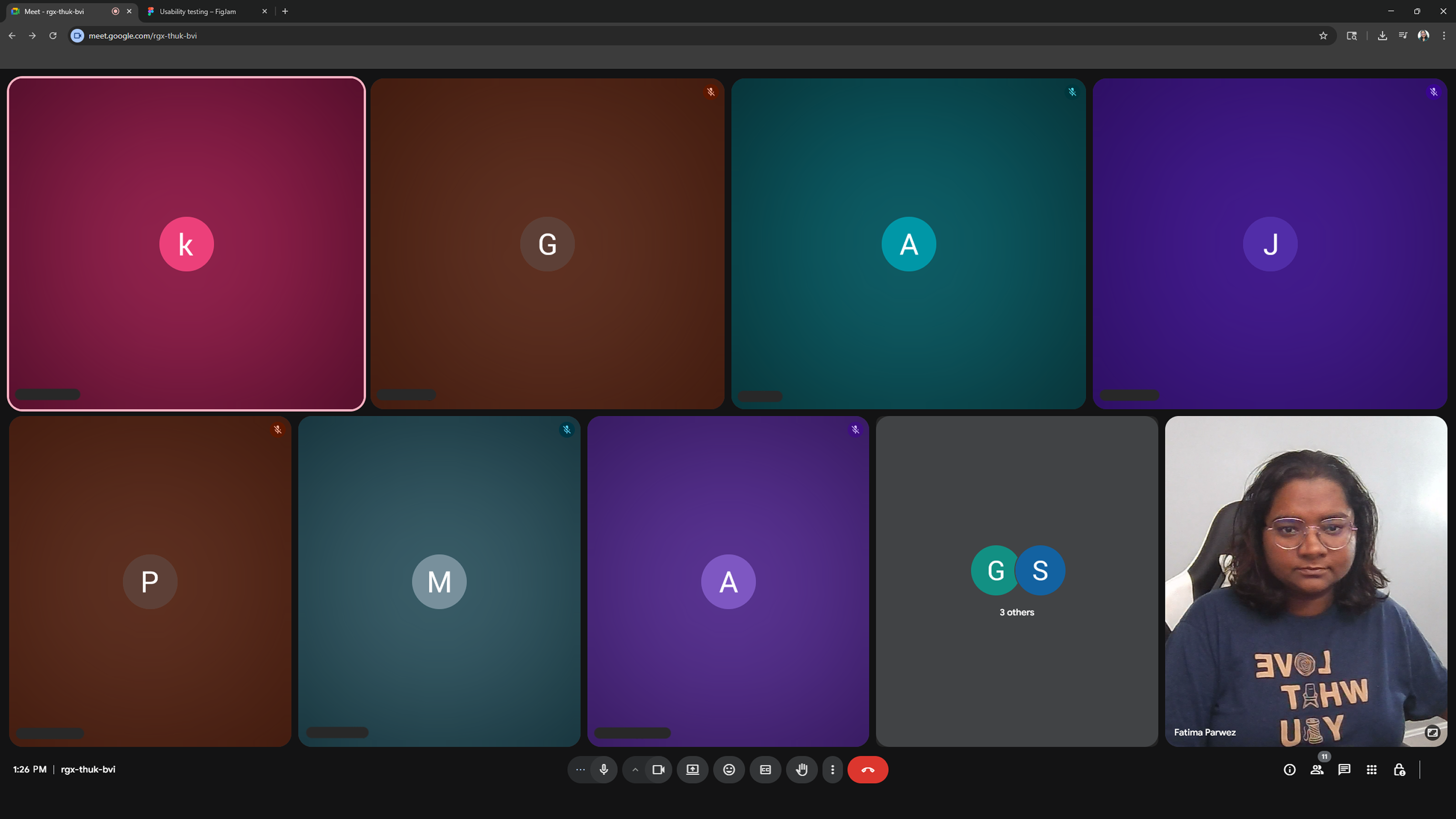The height and width of the screenshot is (819, 1456).
Task: Open host controls lock icon
Action: 1399,769
